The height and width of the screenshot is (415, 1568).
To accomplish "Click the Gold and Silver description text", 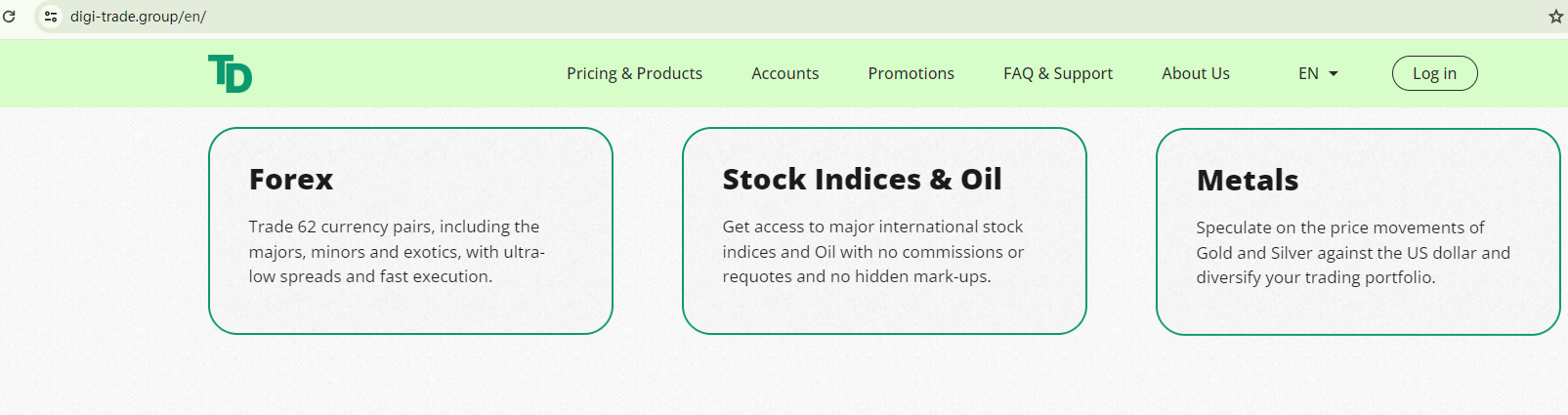I will point(1352,253).
